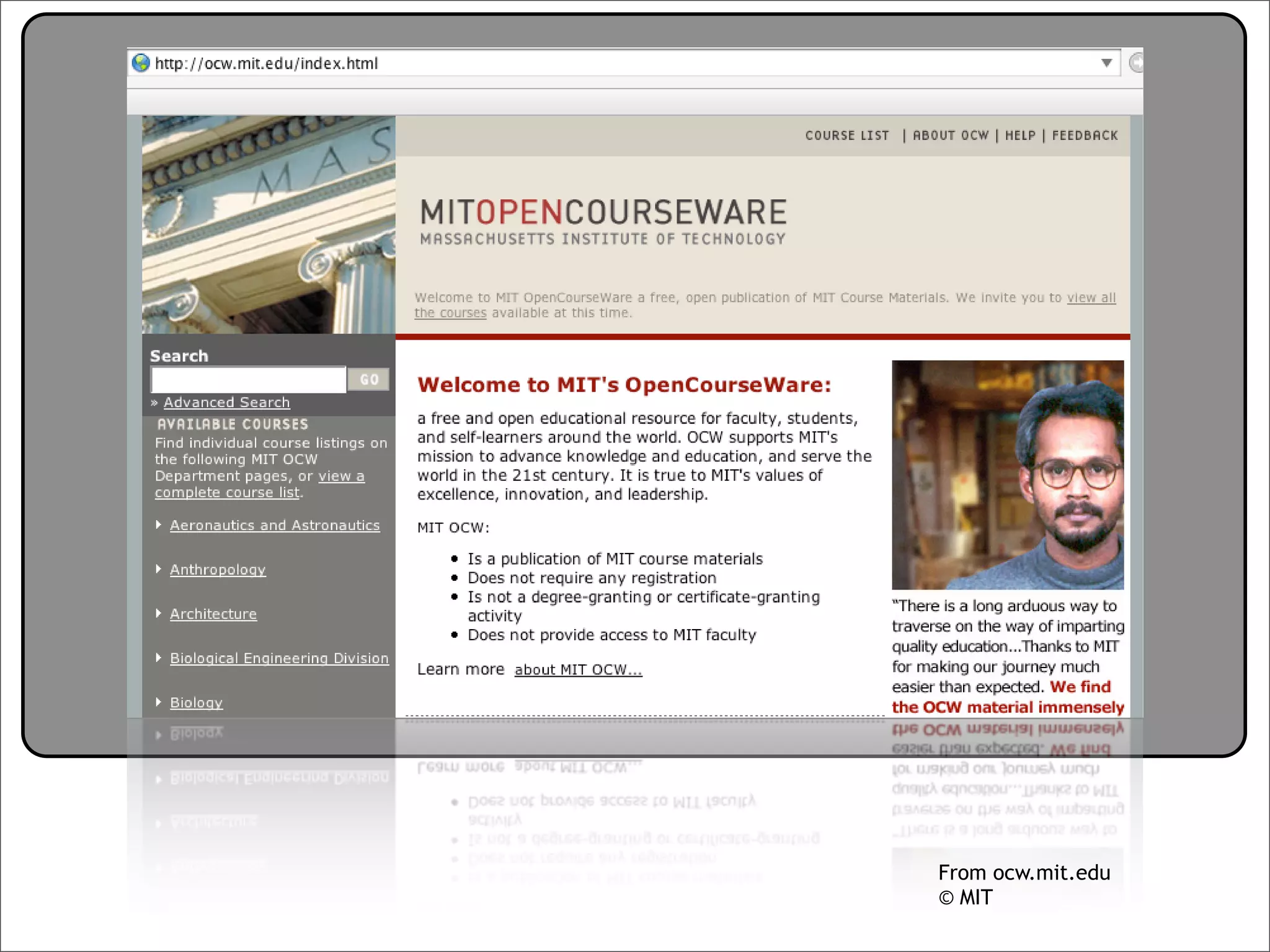Image resolution: width=1270 pixels, height=952 pixels.
Task: Open the Advanced Search link
Action: (226, 403)
